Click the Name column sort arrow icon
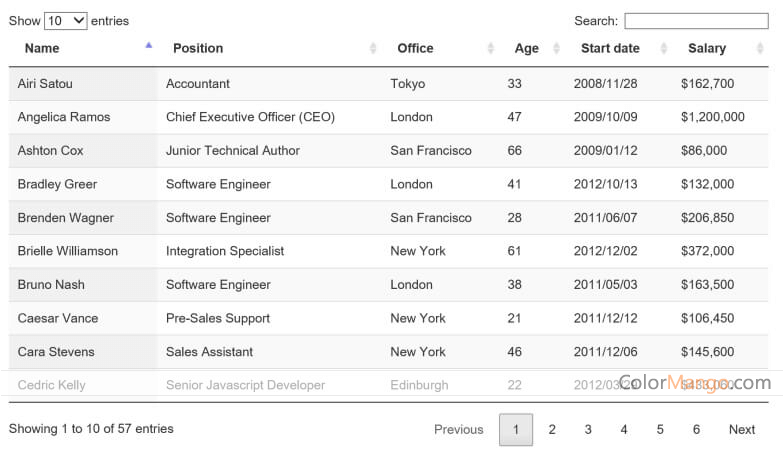This screenshot has width=783, height=454. [x=149, y=46]
